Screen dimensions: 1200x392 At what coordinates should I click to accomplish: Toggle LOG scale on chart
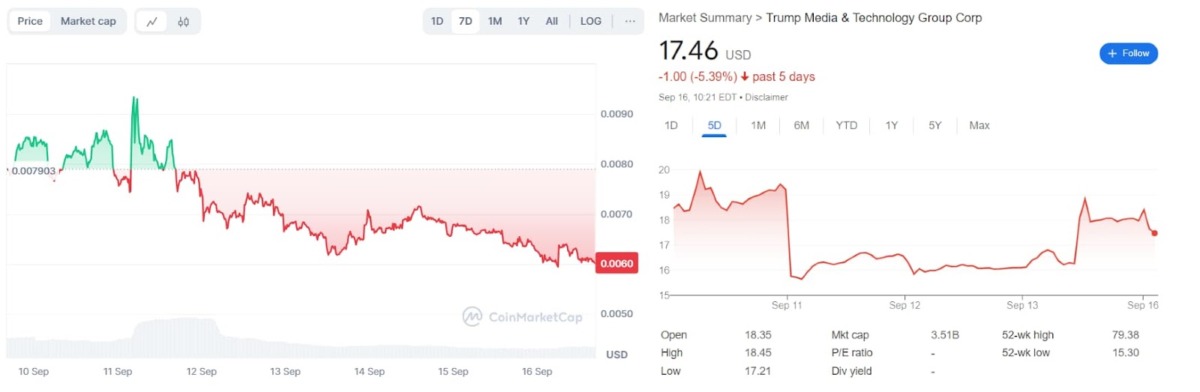click(x=591, y=21)
